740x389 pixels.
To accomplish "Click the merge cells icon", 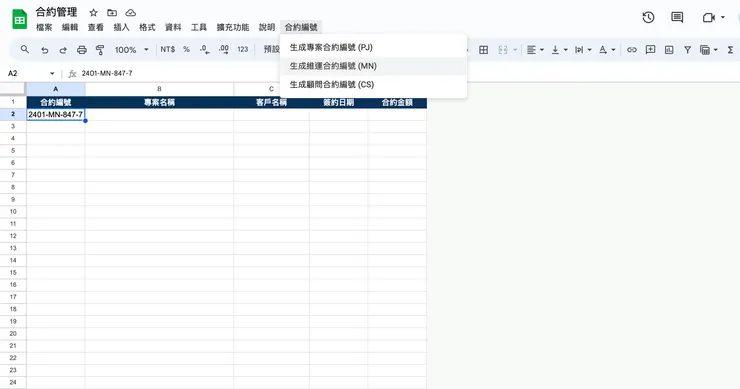I will [503, 50].
